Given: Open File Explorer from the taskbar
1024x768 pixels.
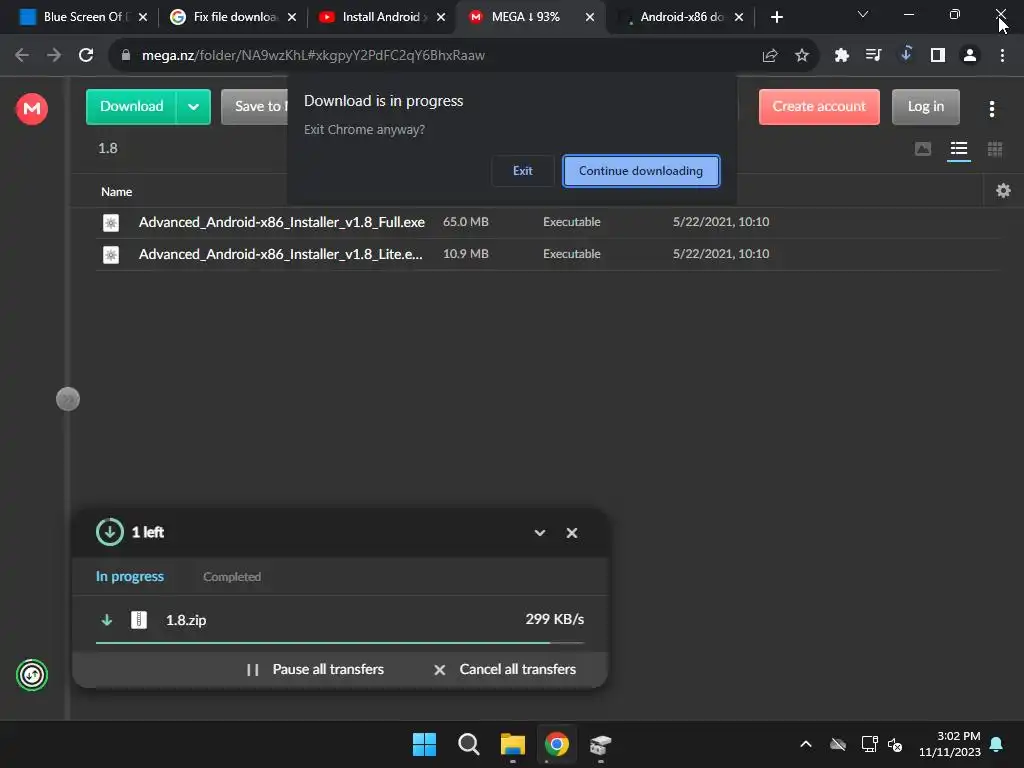Looking at the screenshot, I should click(x=513, y=744).
